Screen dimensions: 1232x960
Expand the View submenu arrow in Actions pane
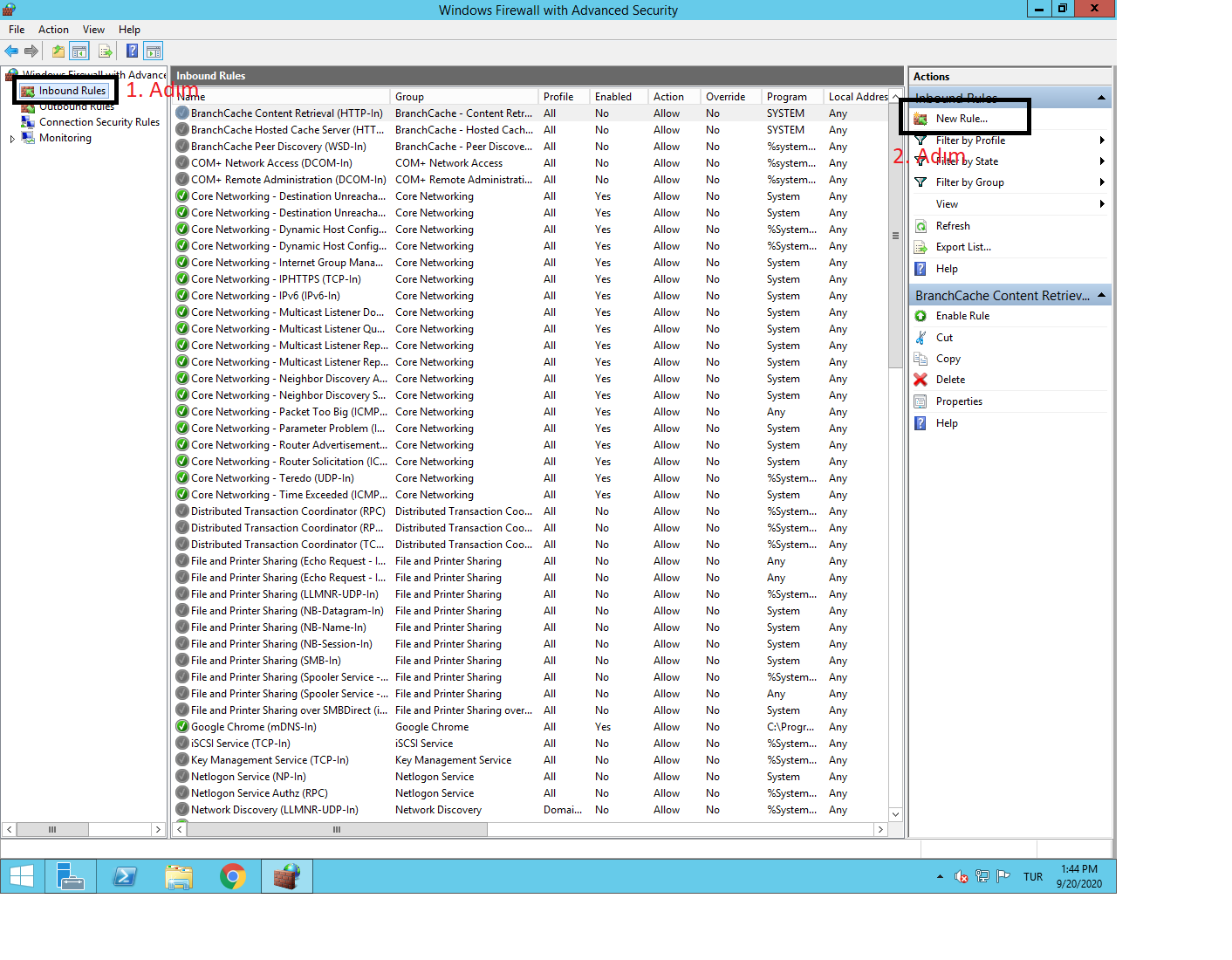1102,204
